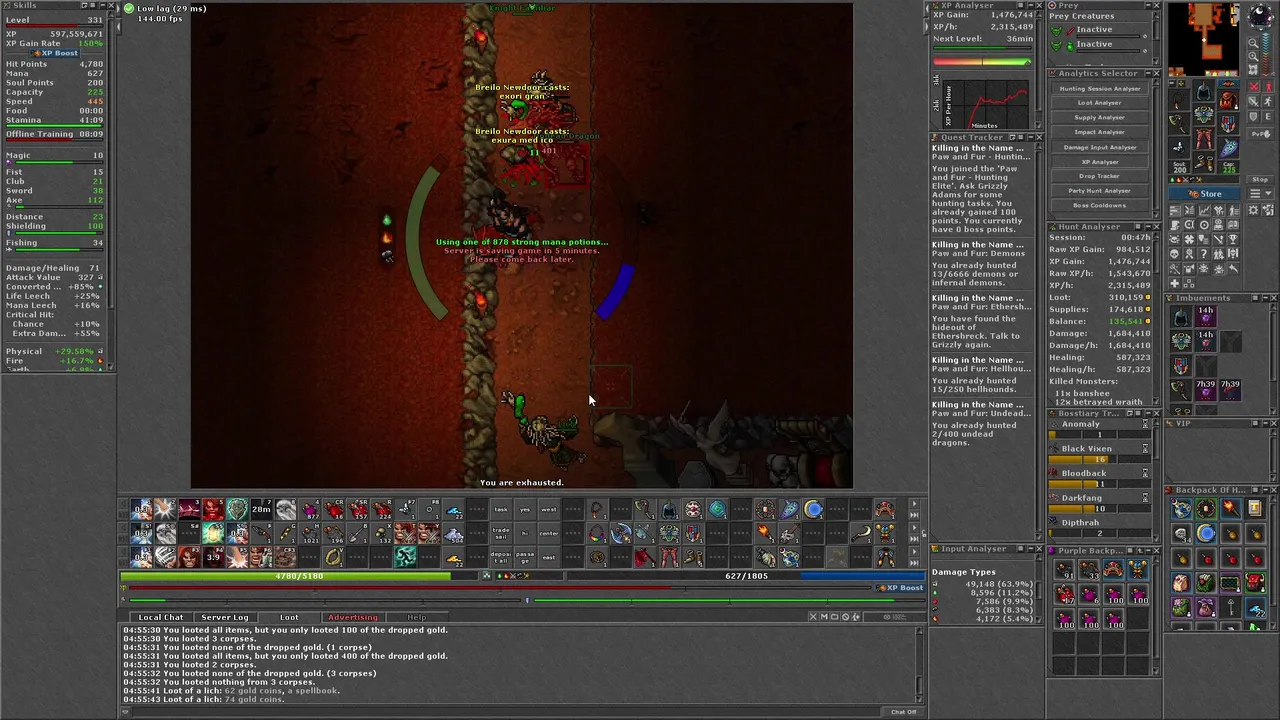1280x720 pixels.
Task: Collapse the Hunt Analyser panel
Action: point(1148,227)
